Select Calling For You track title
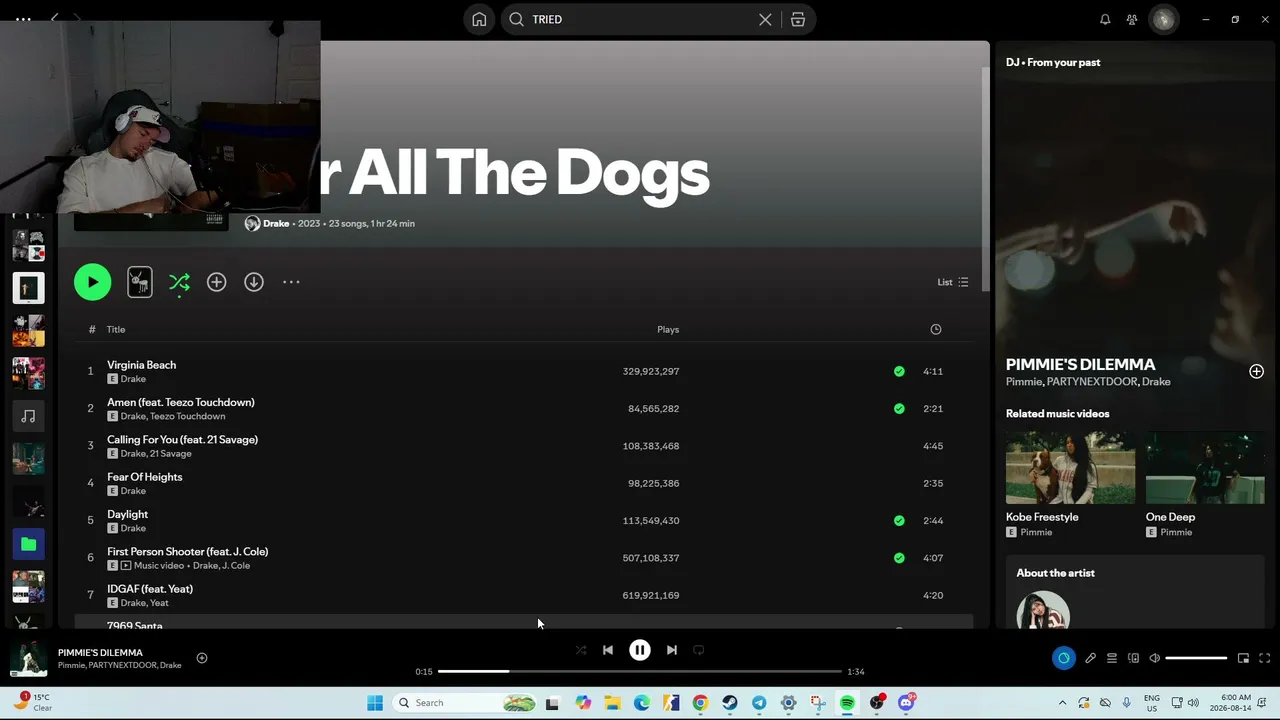1280x720 pixels. pos(182,439)
